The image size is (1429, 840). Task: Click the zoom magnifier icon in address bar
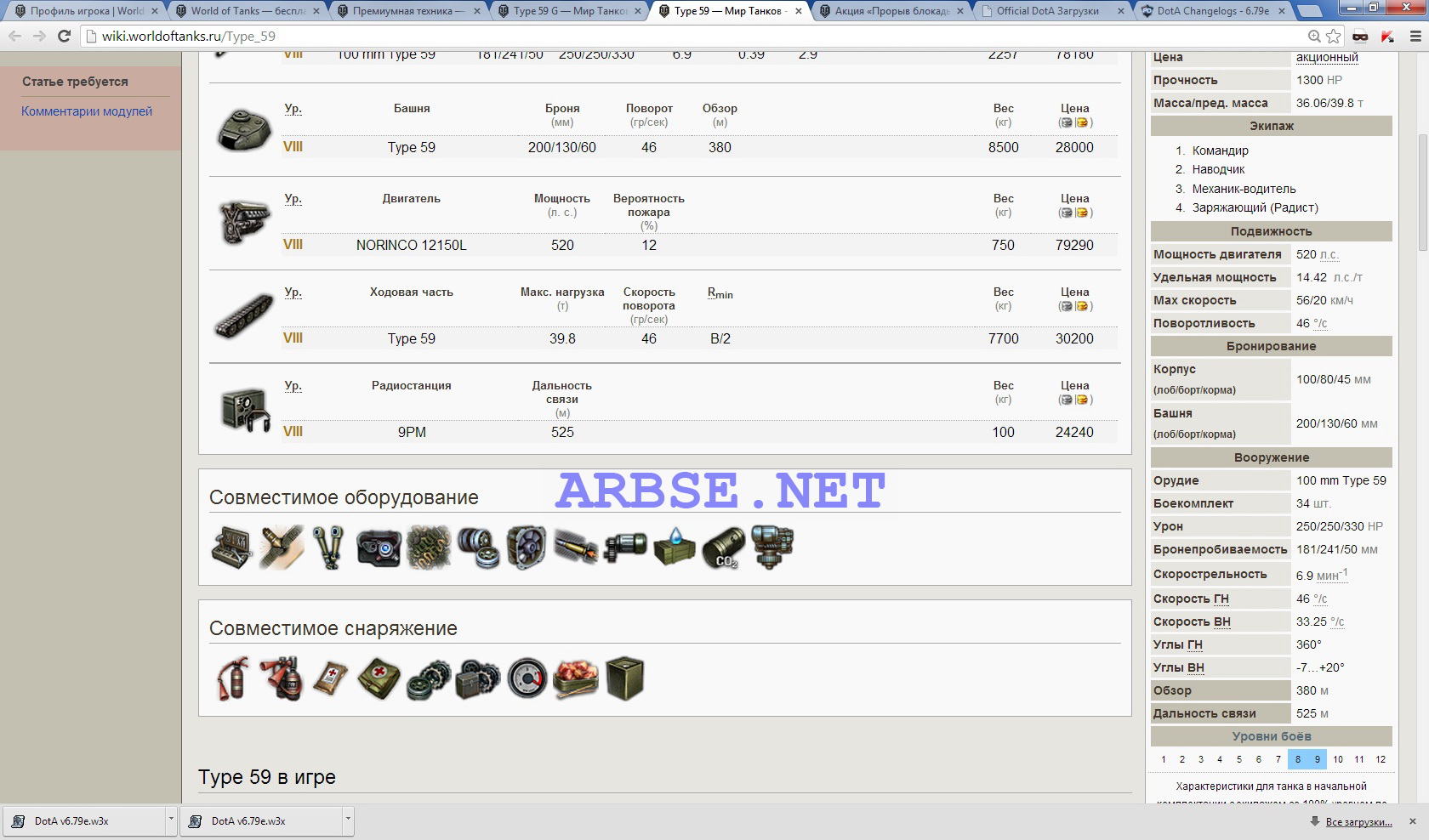tap(1314, 36)
